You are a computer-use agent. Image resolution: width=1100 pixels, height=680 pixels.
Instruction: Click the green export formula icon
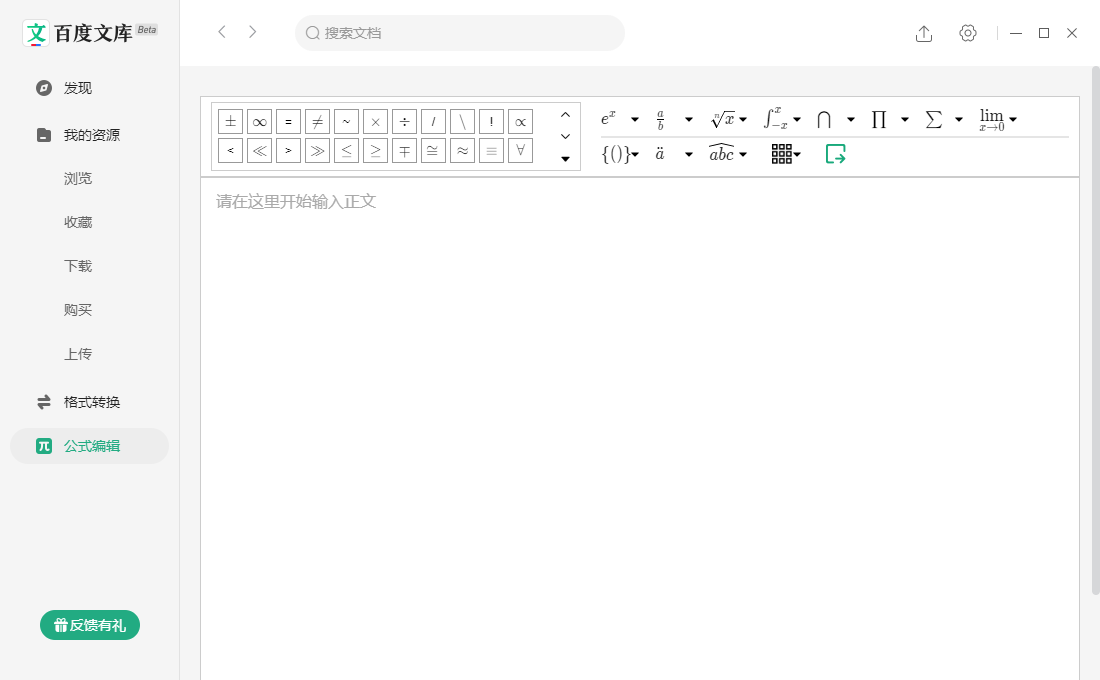point(835,154)
